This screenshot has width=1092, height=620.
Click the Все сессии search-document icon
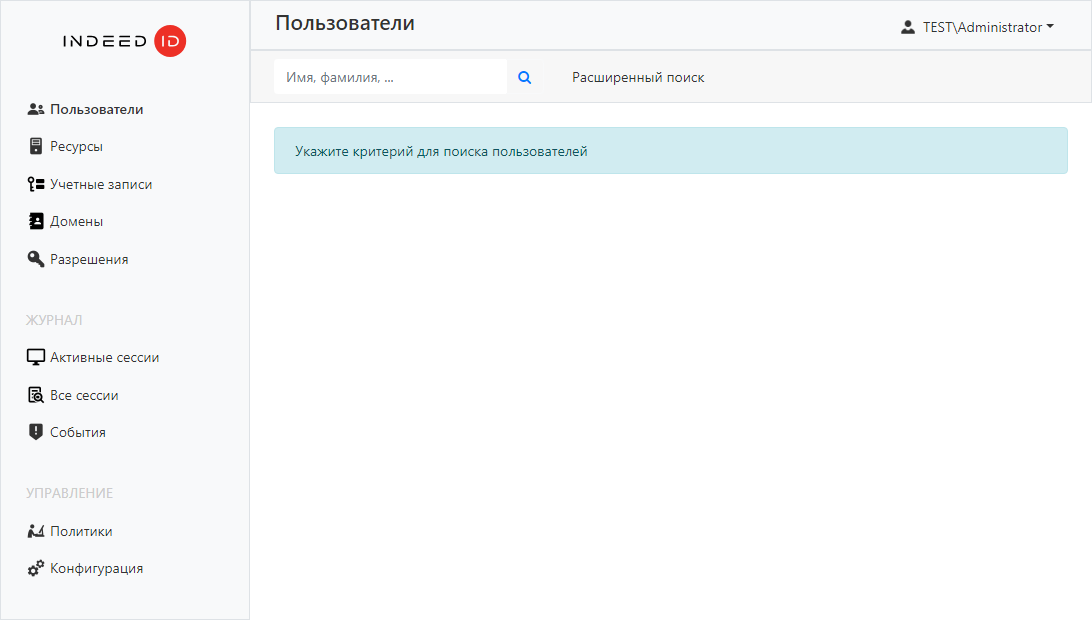pyautogui.click(x=36, y=396)
